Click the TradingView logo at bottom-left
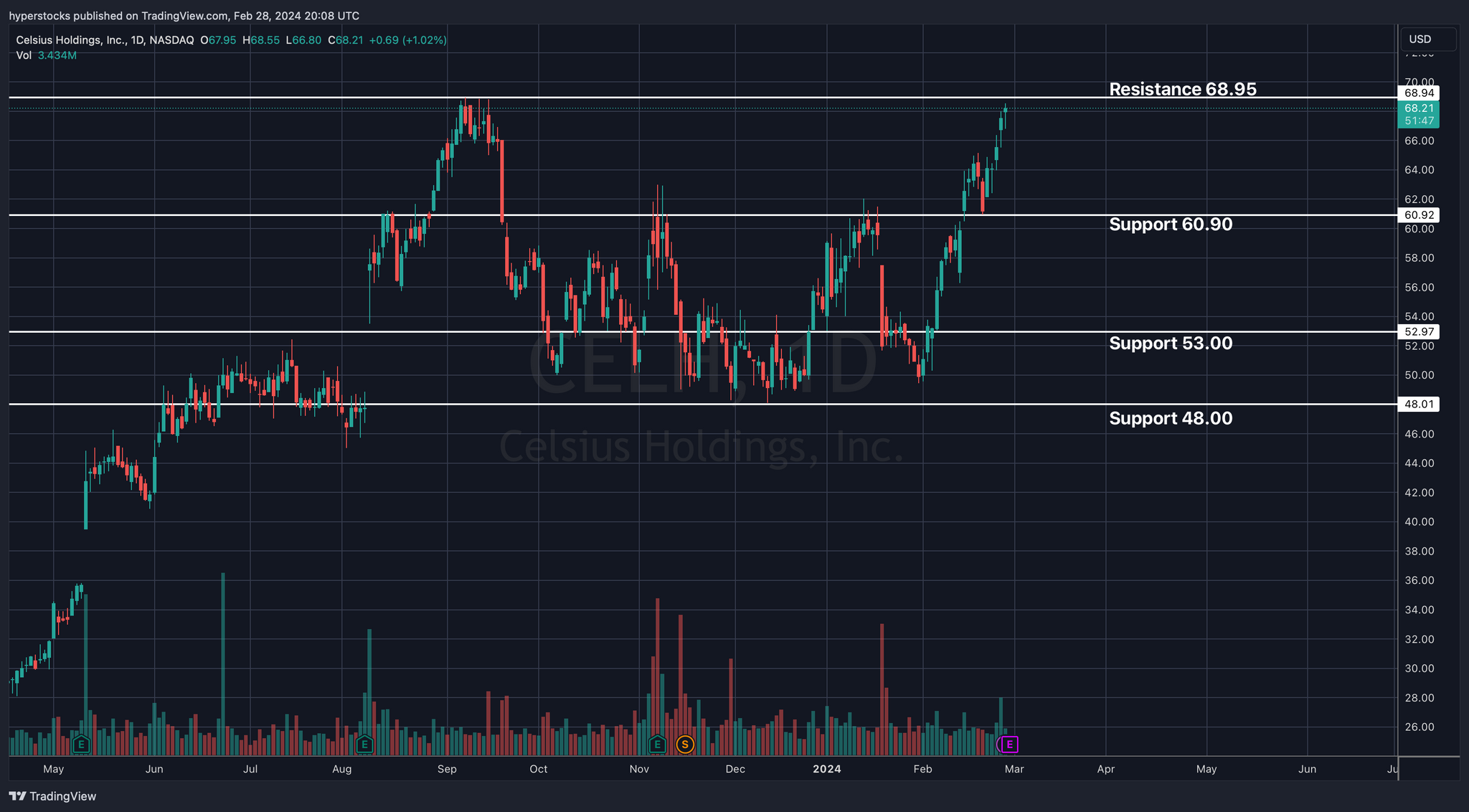The height and width of the screenshot is (812, 1469). (x=52, y=796)
